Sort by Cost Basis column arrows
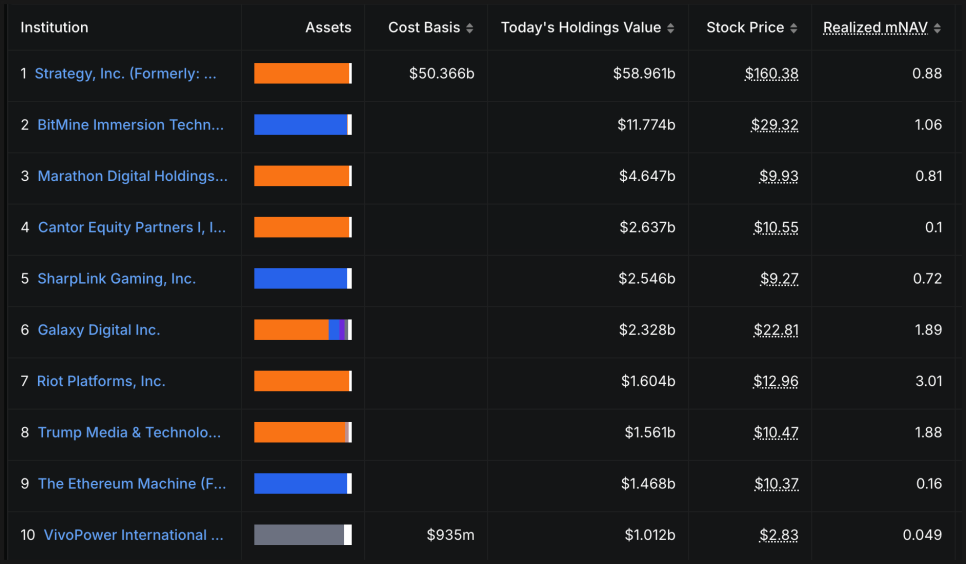Screen dimensions: 966x564 pyautogui.click(x=470, y=28)
